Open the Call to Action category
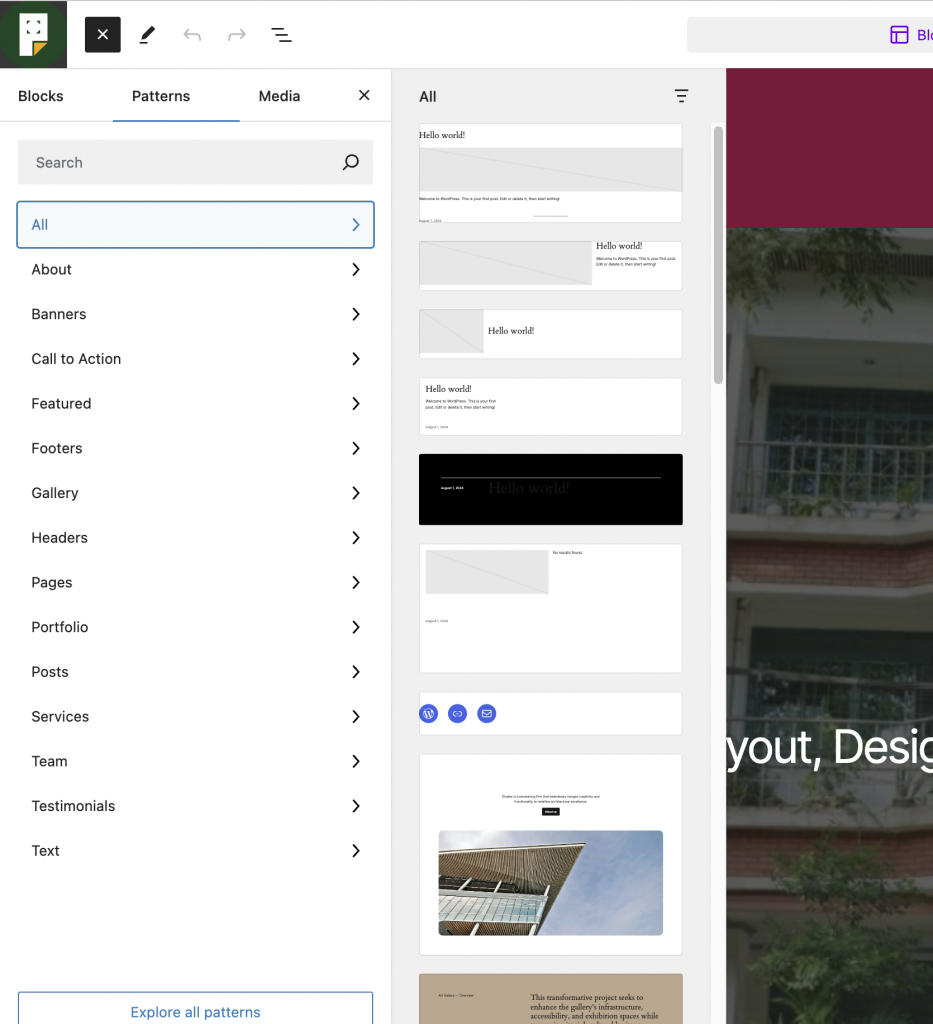 tap(195, 359)
